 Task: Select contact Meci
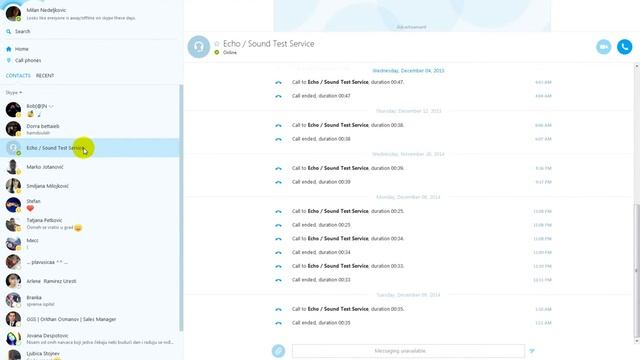point(89,243)
